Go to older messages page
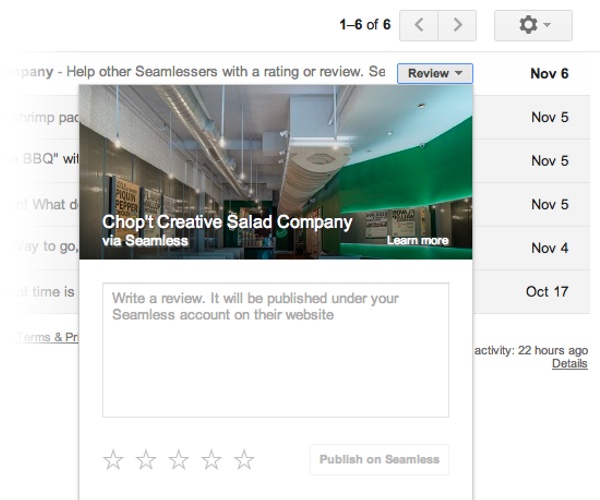The height and width of the screenshot is (500, 600). pyautogui.click(x=457, y=25)
